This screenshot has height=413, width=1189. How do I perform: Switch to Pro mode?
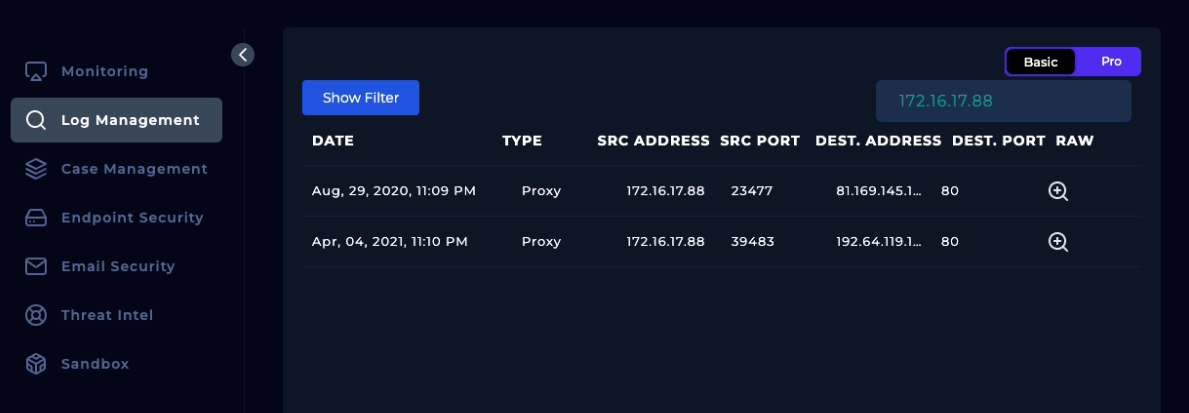pos(1111,62)
